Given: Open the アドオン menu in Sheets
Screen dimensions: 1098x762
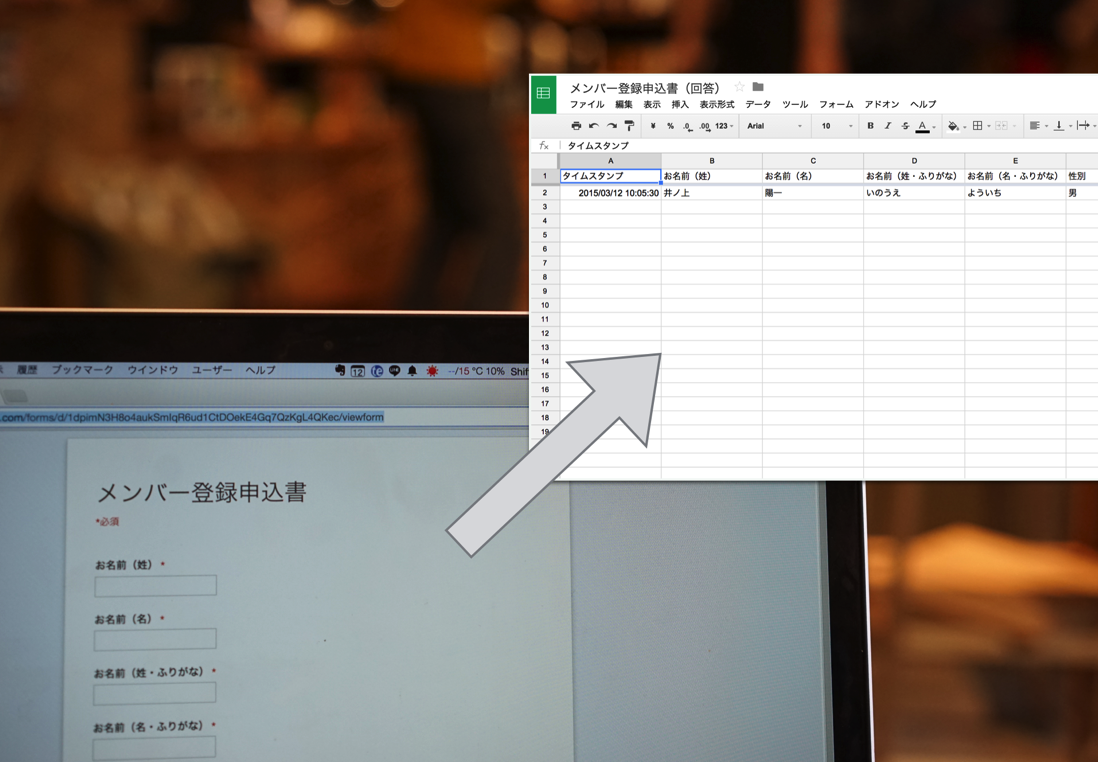Looking at the screenshot, I should coord(882,104).
